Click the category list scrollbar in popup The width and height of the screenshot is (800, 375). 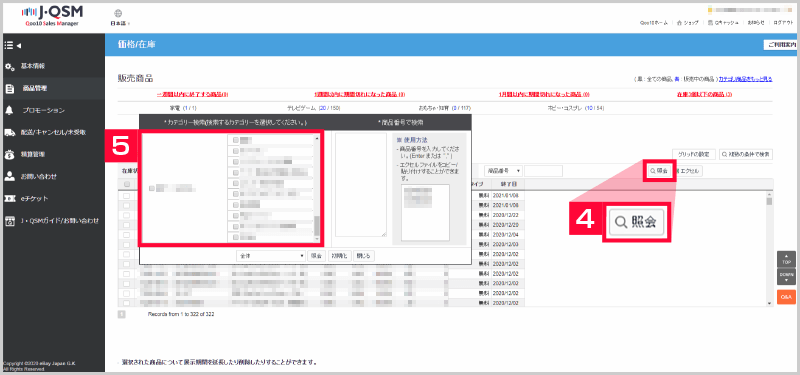pyautogui.click(x=316, y=188)
